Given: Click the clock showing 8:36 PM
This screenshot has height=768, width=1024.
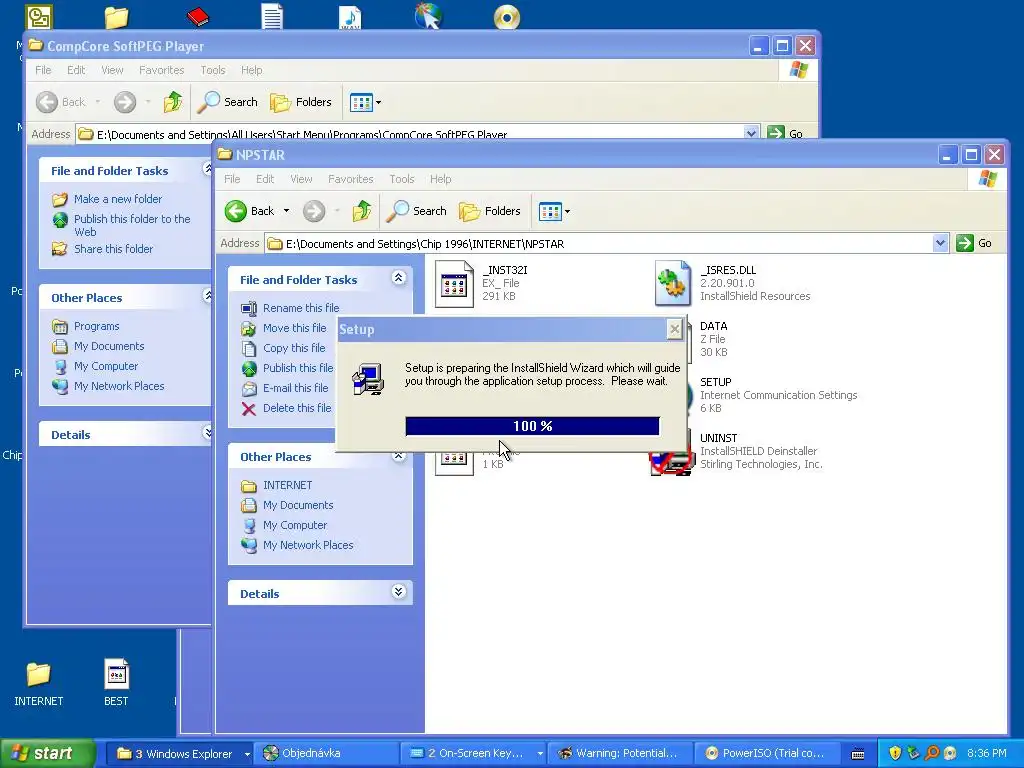Looking at the screenshot, I should pyautogui.click(x=987, y=753).
